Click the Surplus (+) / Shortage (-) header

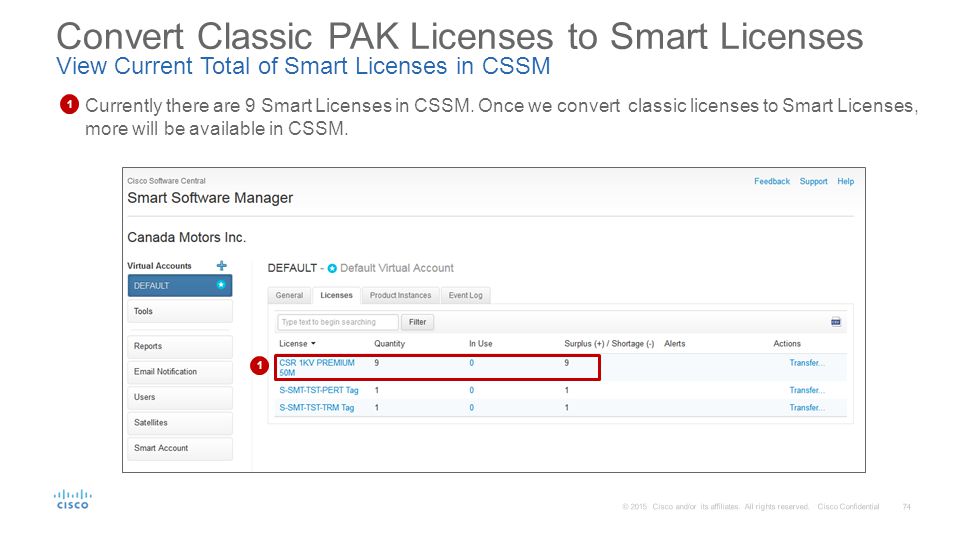[x=609, y=343]
